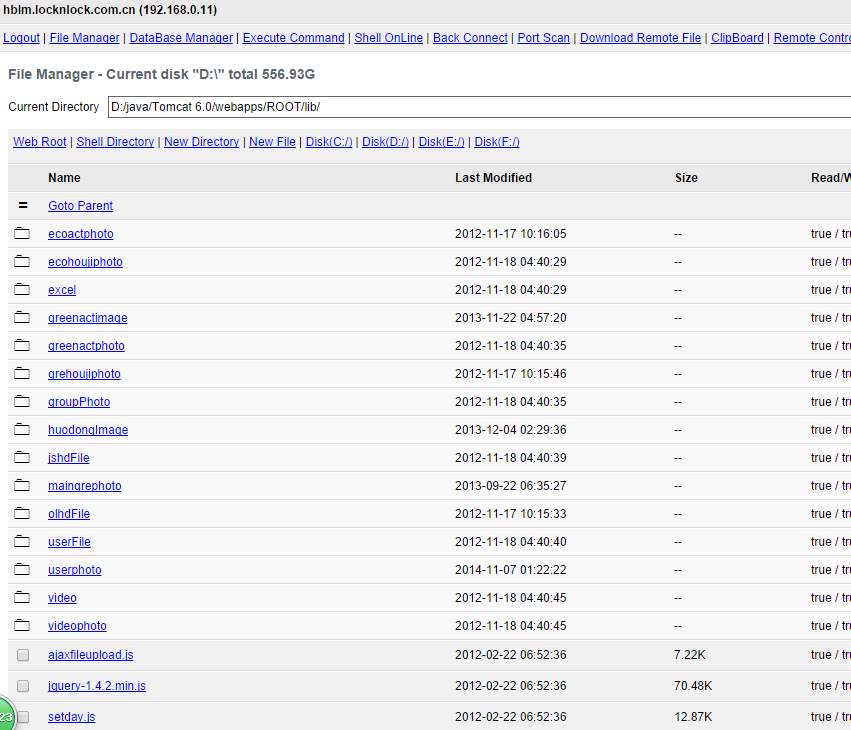This screenshot has height=730, width=851.
Task: Tick the checkbox for jquery-1.4.2.min.js
Action: tap(23, 686)
